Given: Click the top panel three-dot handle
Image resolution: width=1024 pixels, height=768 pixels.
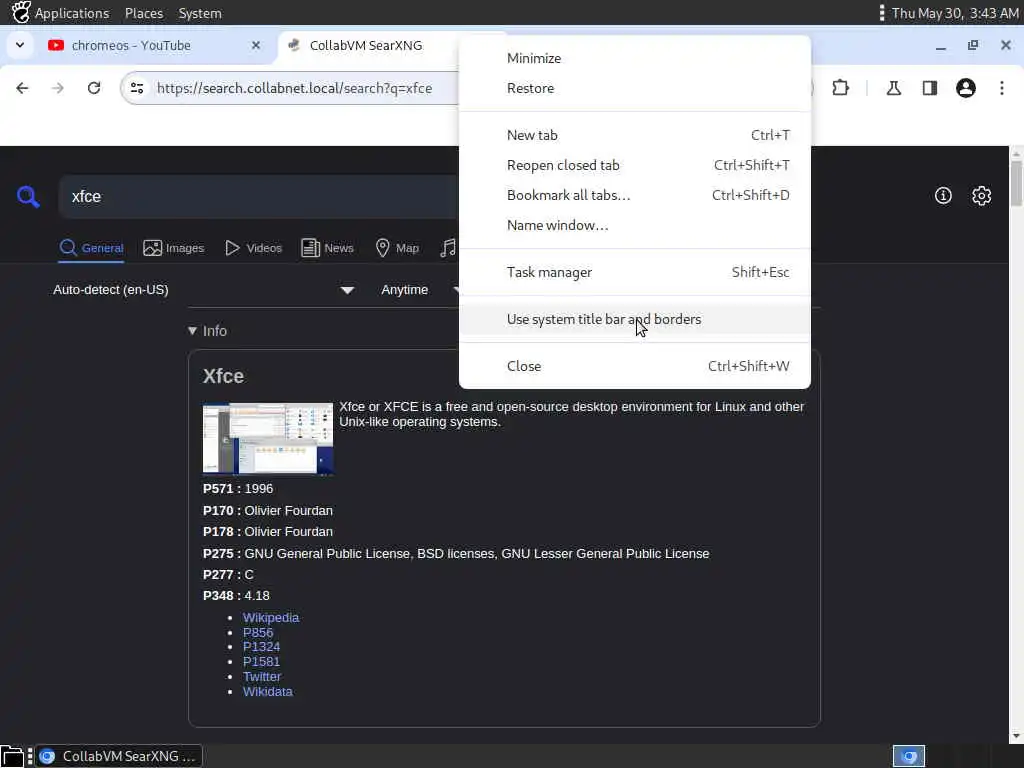Looking at the screenshot, I should [882, 12].
